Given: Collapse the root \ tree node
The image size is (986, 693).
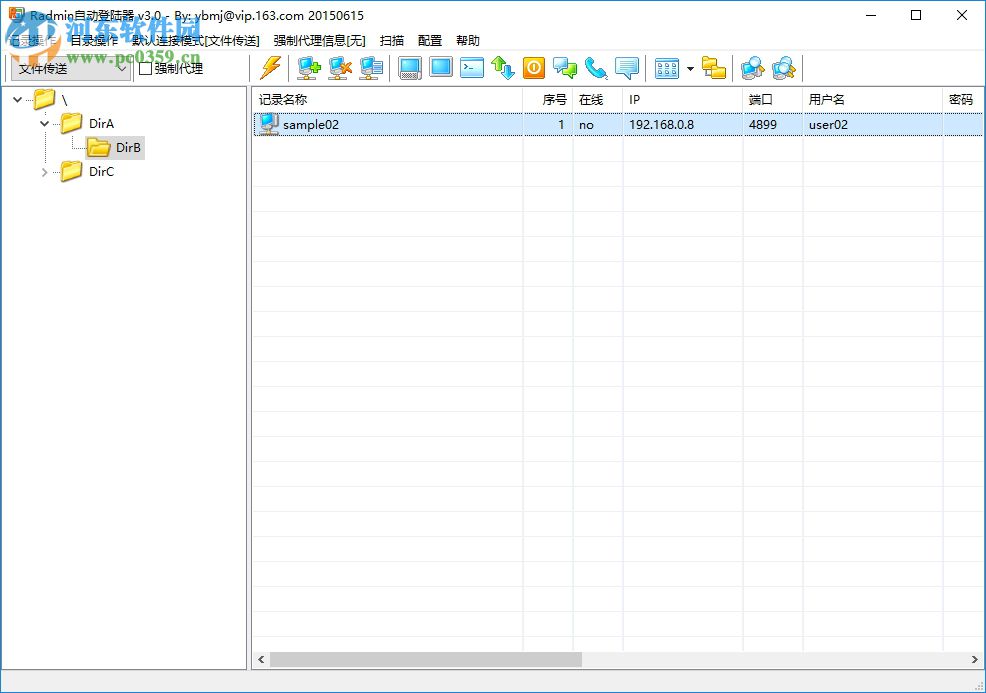Looking at the screenshot, I should coord(18,99).
